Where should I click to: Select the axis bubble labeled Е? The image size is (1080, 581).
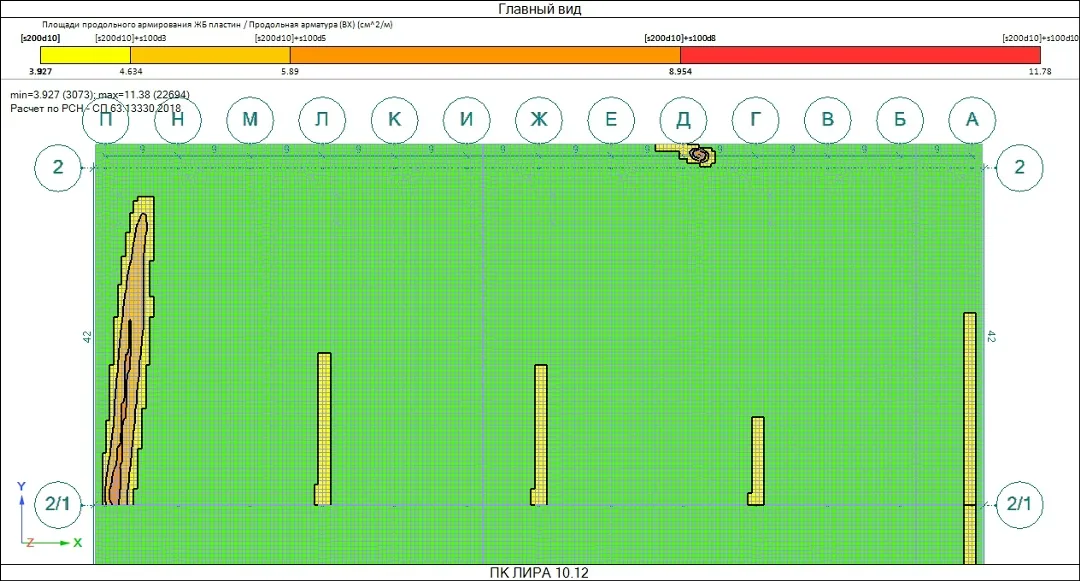611,120
